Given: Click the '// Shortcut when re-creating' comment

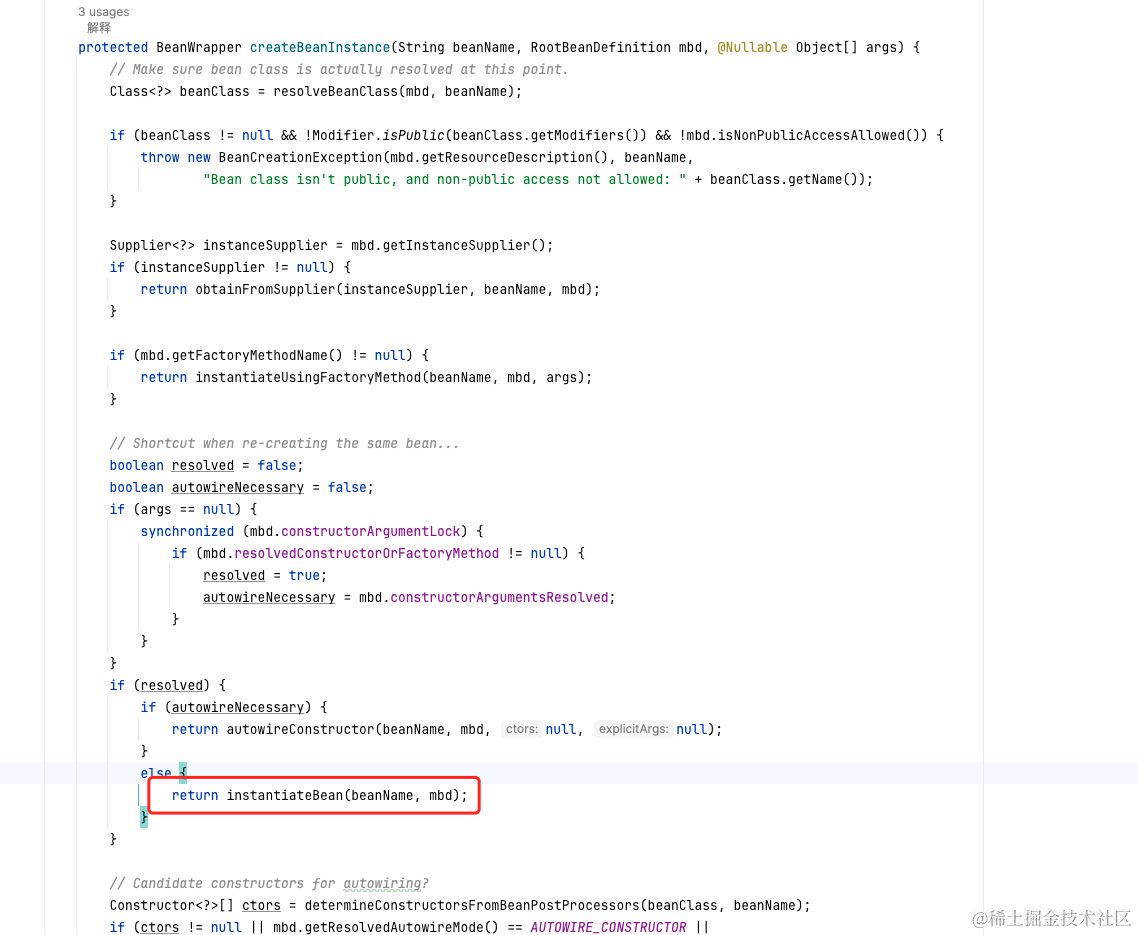Looking at the screenshot, I should [x=284, y=444].
